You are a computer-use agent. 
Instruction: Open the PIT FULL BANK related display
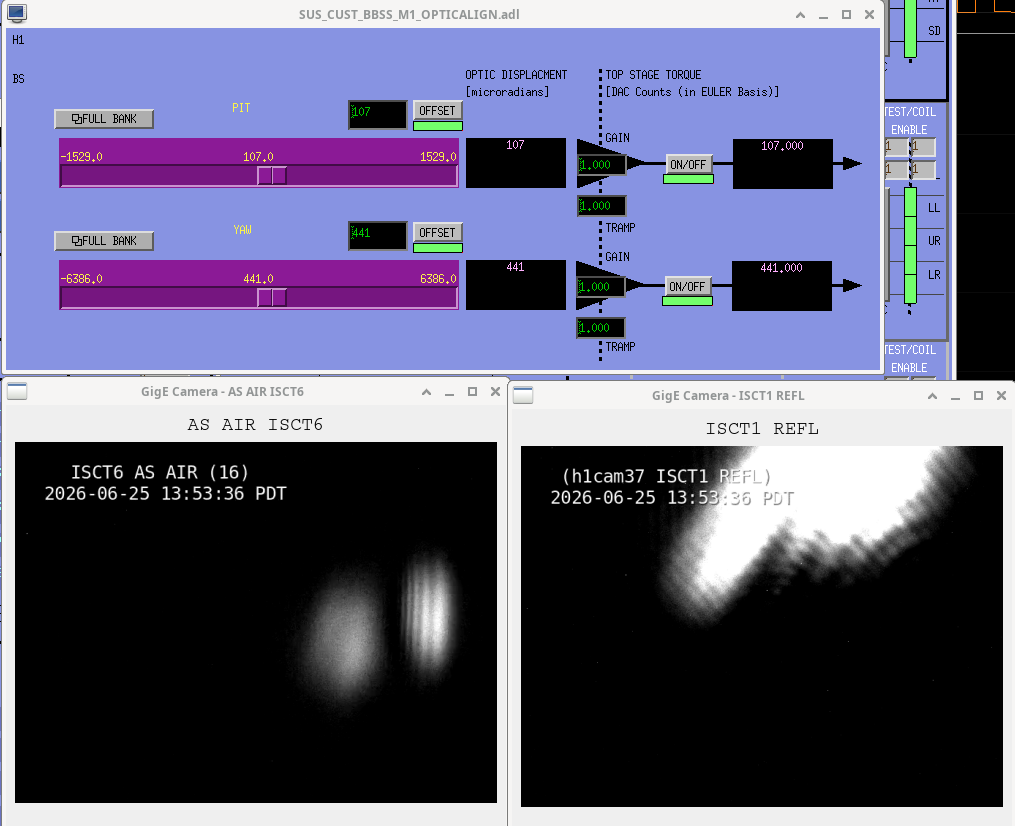coord(104,119)
